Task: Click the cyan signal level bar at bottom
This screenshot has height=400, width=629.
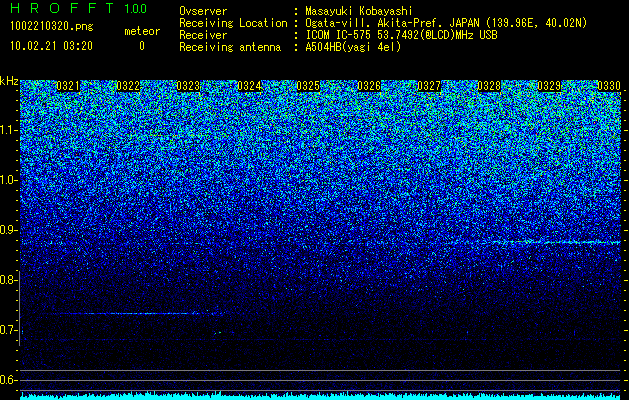Action: click(321, 396)
